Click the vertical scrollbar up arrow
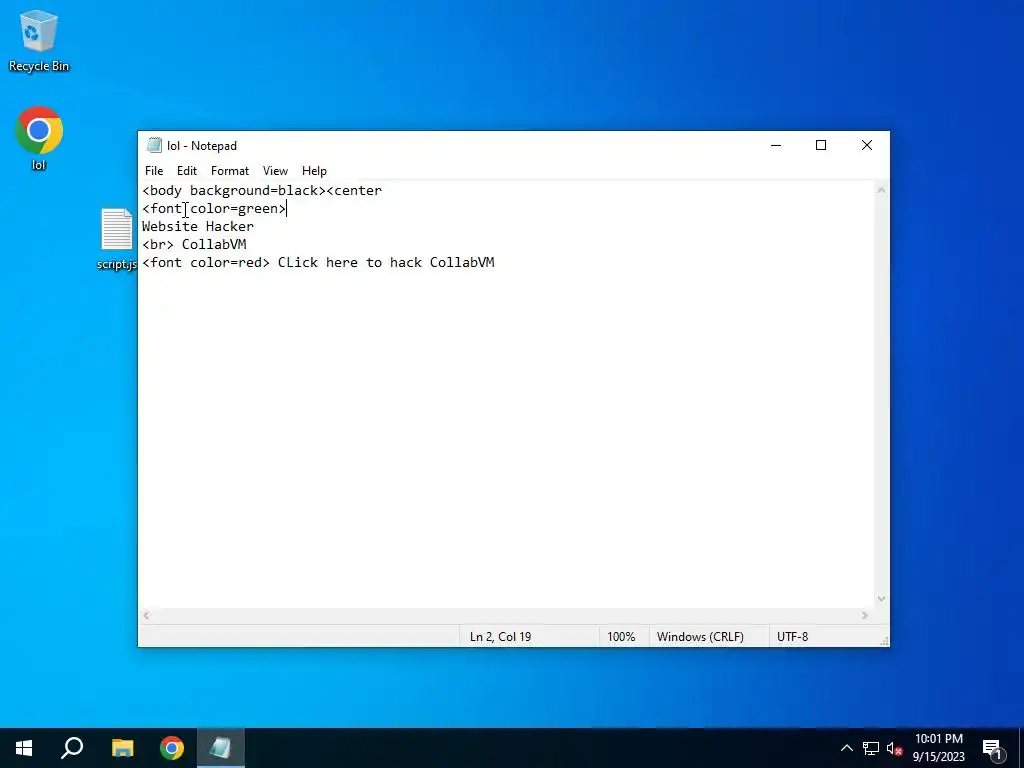 pos(882,191)
